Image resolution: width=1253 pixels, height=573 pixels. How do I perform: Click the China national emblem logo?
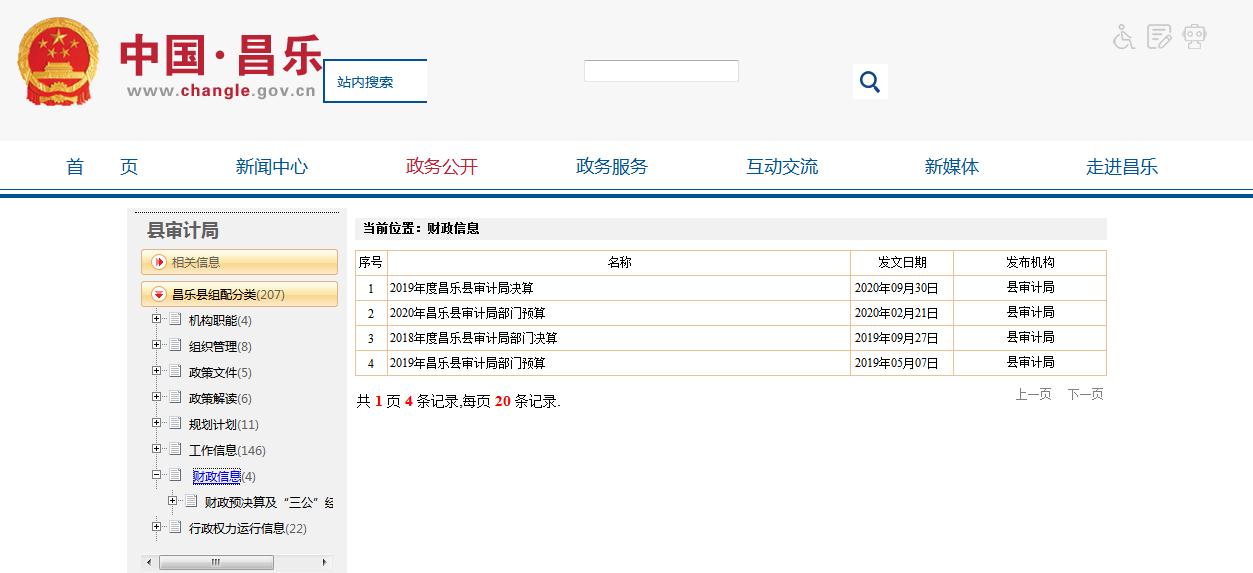pos(58,62)
